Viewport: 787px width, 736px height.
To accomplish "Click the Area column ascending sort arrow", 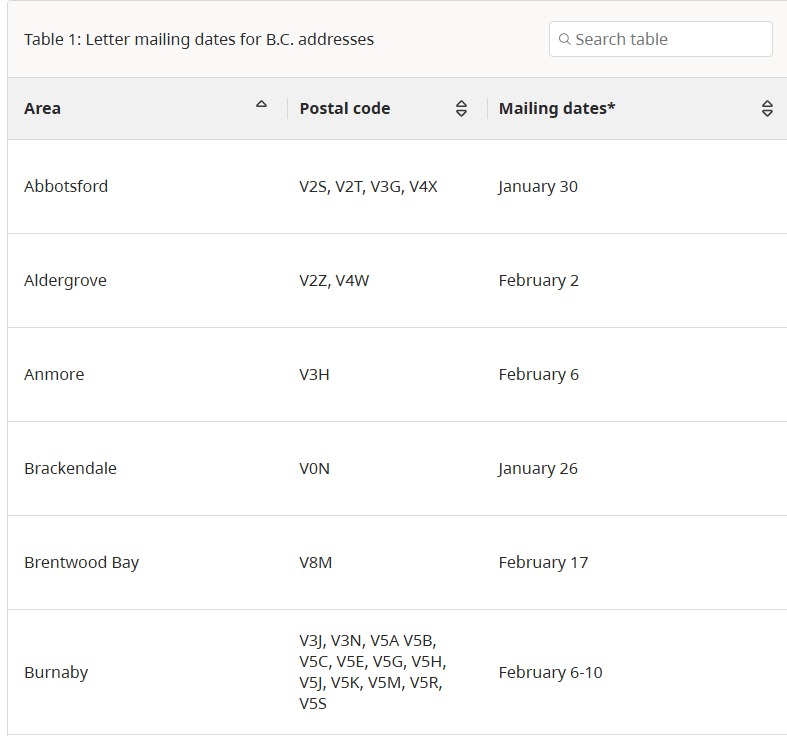I will pos(262,104).
